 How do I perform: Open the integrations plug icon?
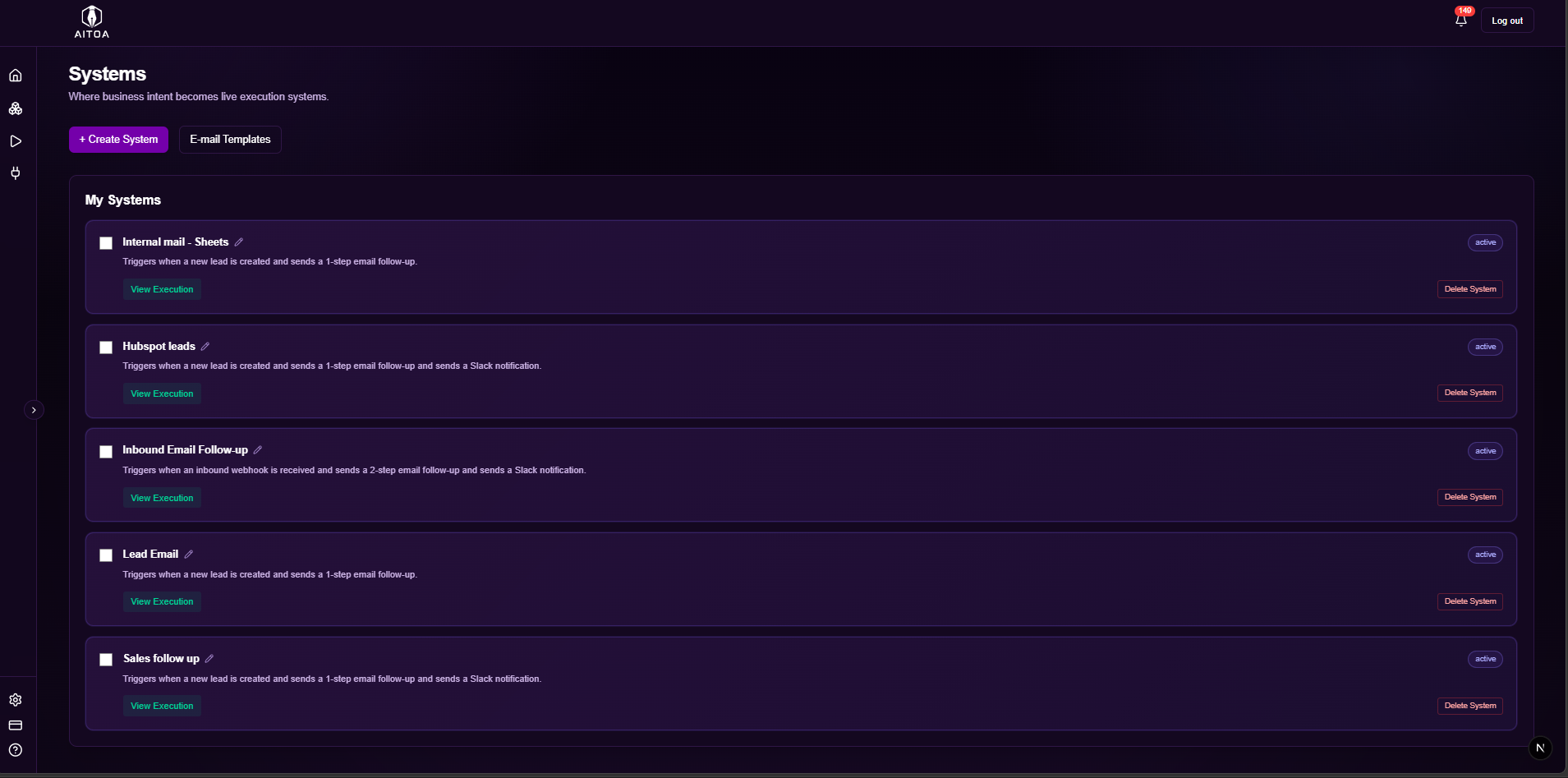point(16,173)
